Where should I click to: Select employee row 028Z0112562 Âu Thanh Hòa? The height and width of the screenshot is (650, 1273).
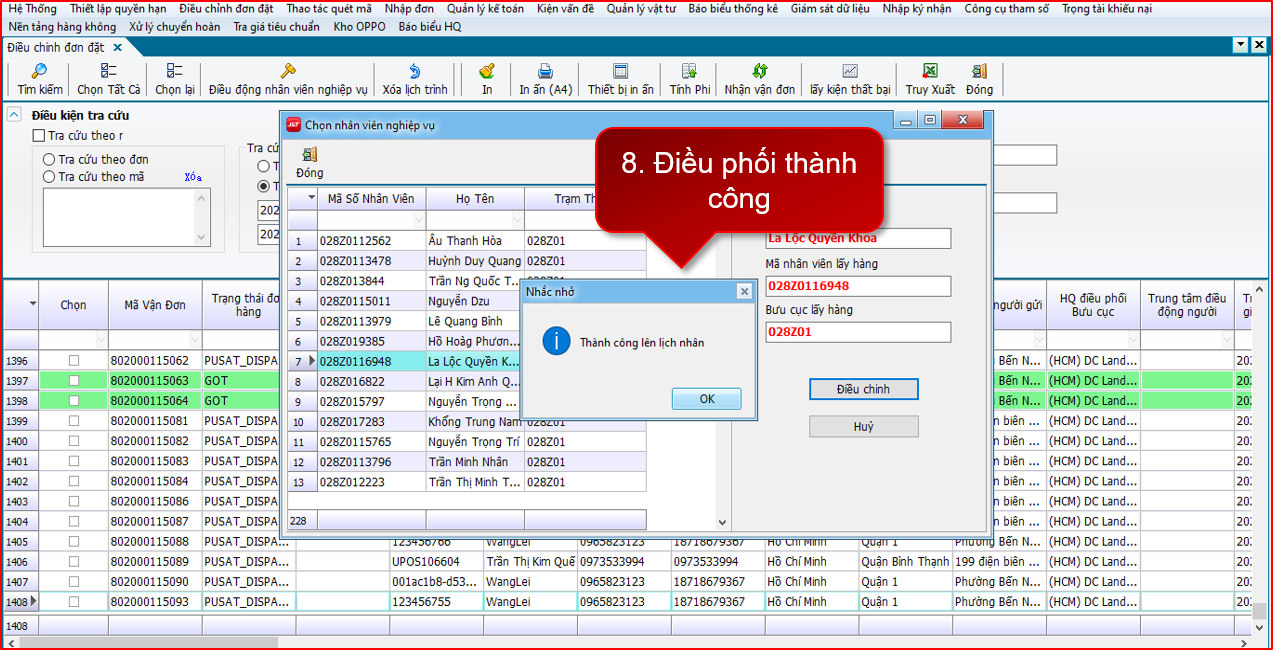coord(467,241)
